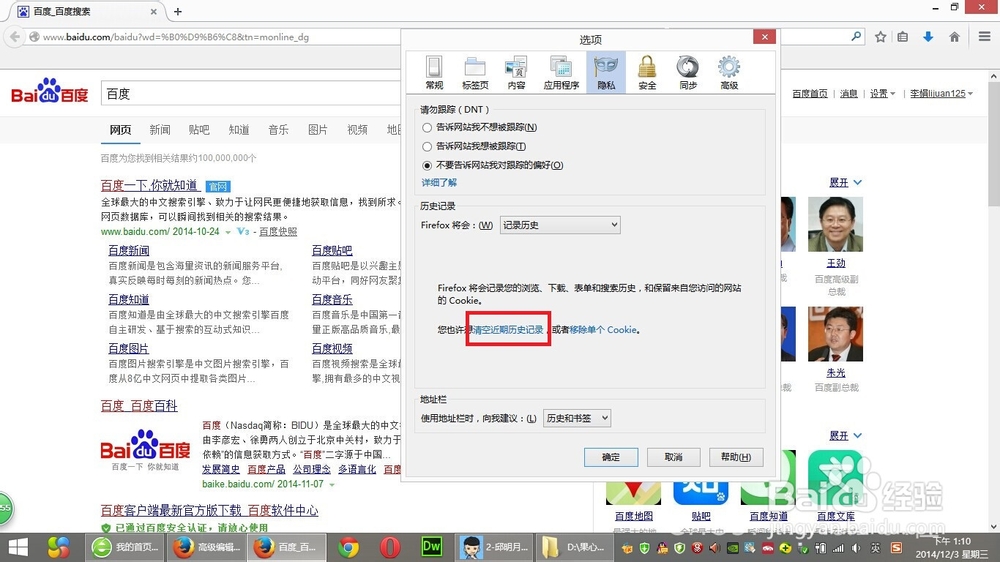The width and height of the screenshot is (1000, 562).
Task: Switch to the 音乐 search tab
Action: tap(279, 130)
